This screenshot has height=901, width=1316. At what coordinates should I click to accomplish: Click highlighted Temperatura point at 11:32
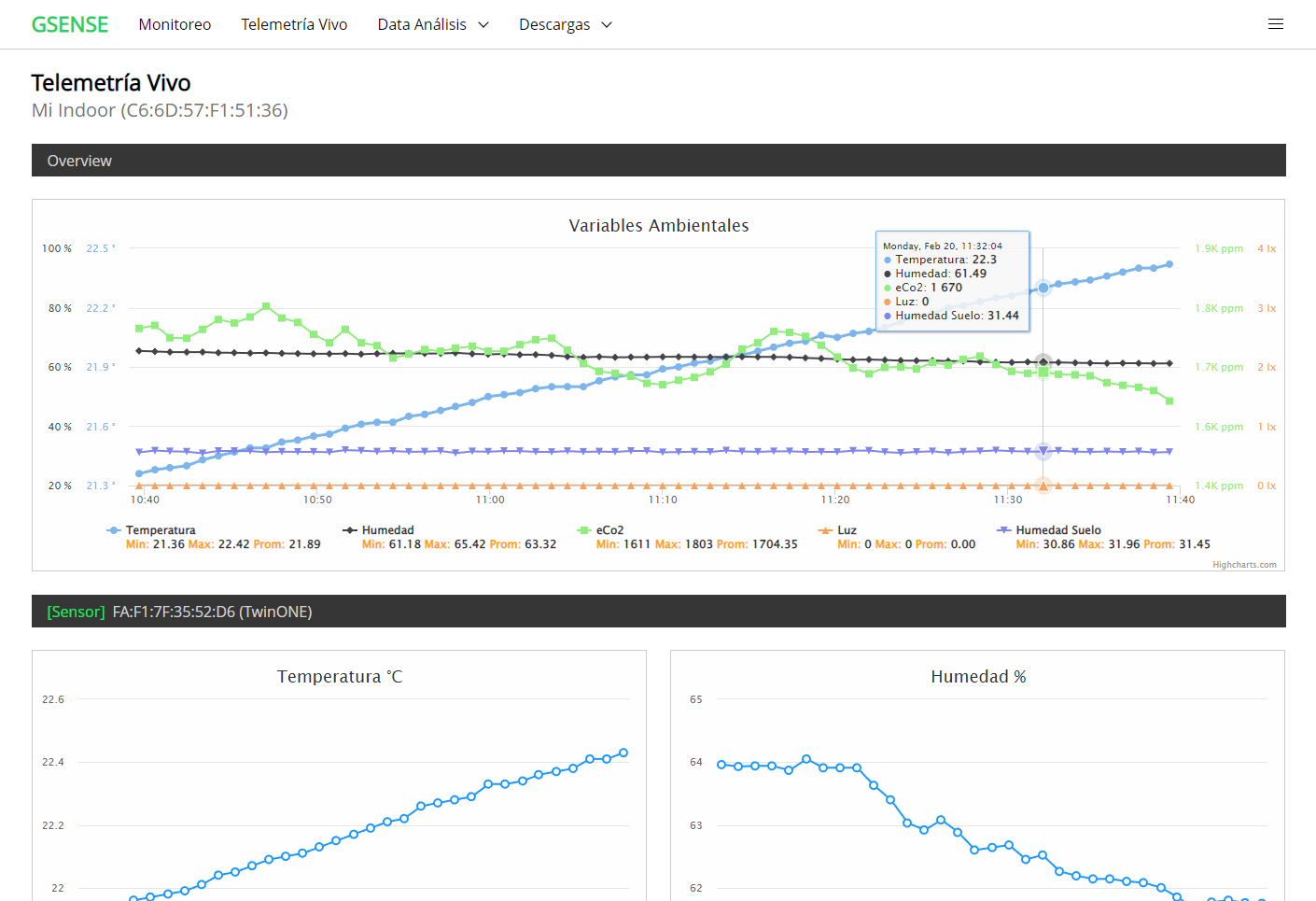click(1043, 288)
